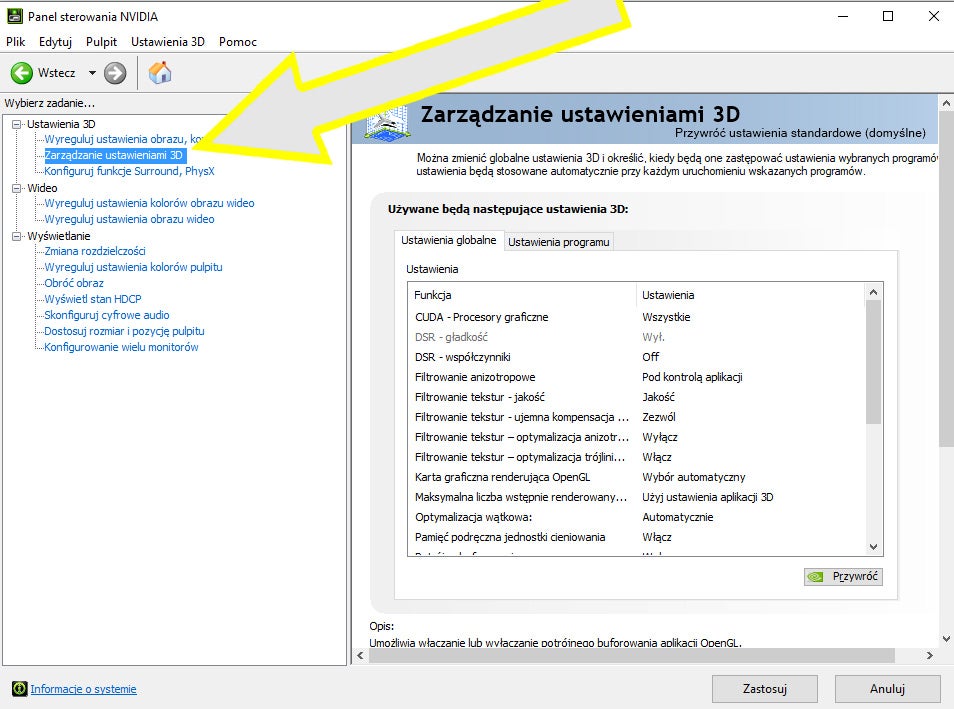Click the settings list scroll up arrow
This screenshot has width=954, height=709.
coord(874,292)
